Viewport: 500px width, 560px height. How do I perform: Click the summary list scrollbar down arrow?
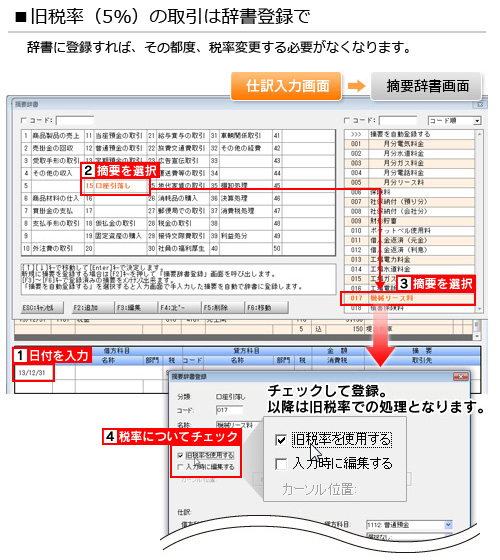point(479,309)
